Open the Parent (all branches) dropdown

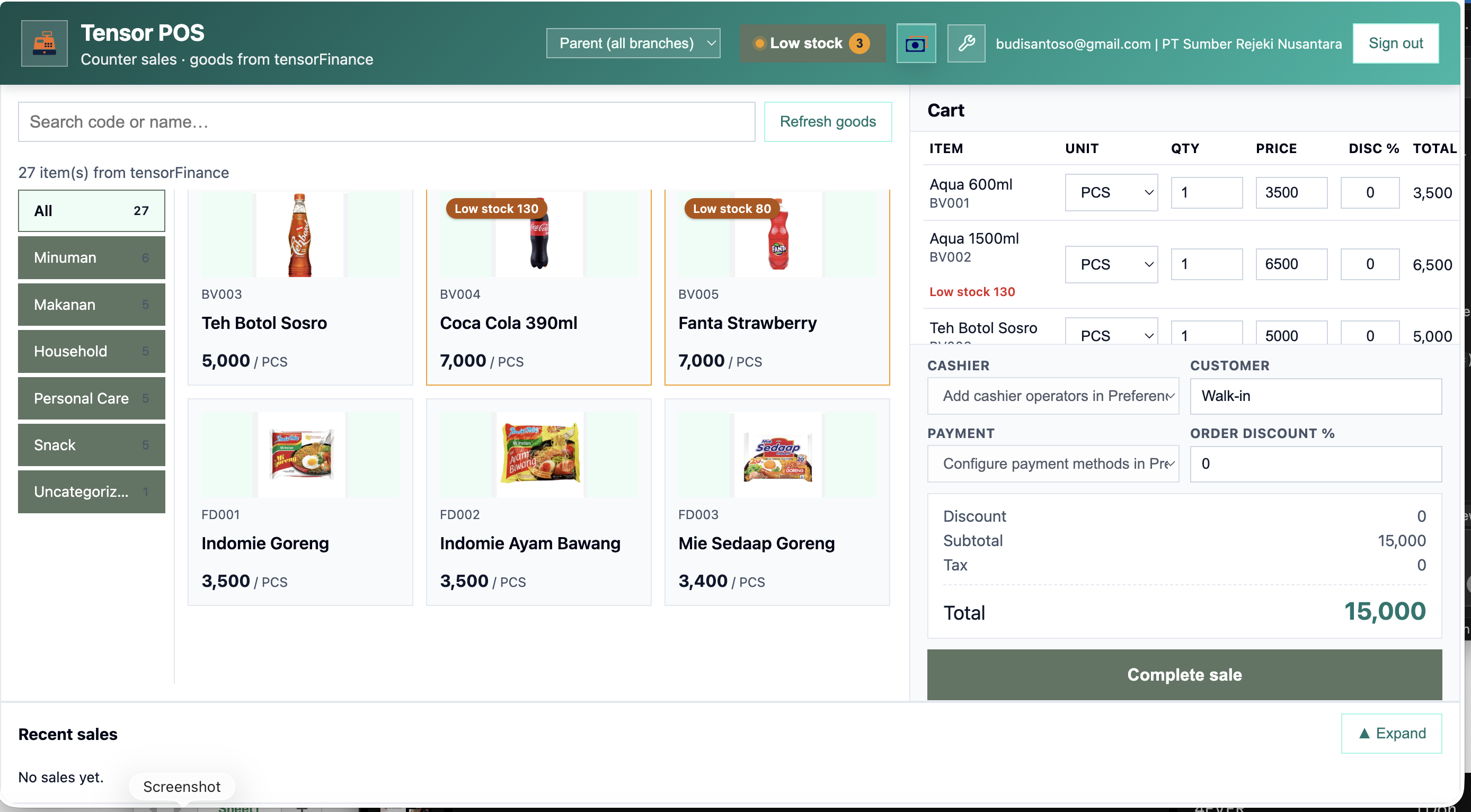tap(633, 43)
